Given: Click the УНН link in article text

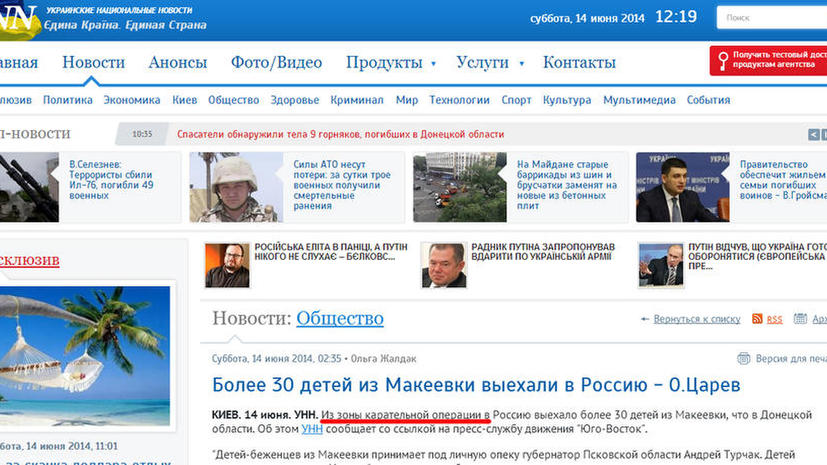Looking at the screenshot, I should click(x=312, y=429).
